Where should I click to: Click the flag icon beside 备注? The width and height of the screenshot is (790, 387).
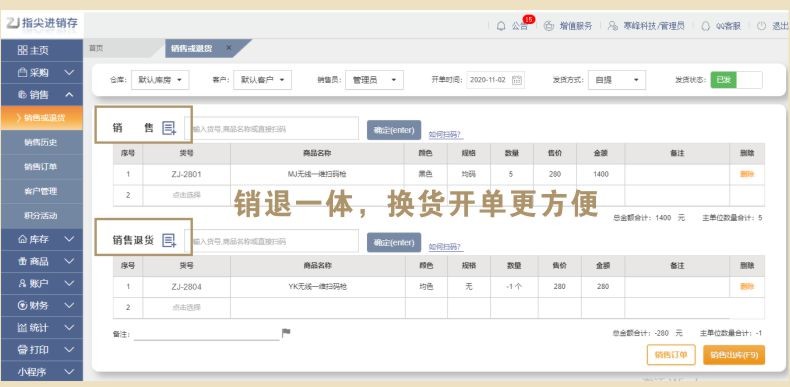click(286, 333)
